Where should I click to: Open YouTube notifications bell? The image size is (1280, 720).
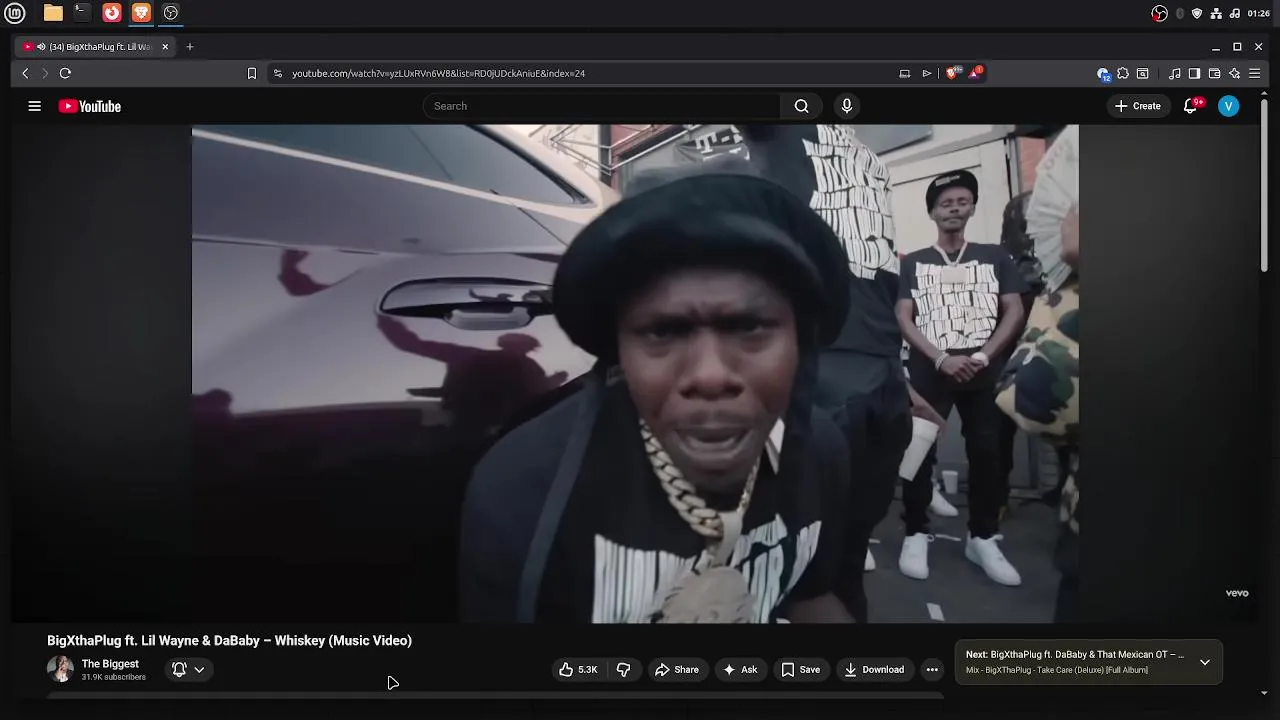pos(1190,106)
